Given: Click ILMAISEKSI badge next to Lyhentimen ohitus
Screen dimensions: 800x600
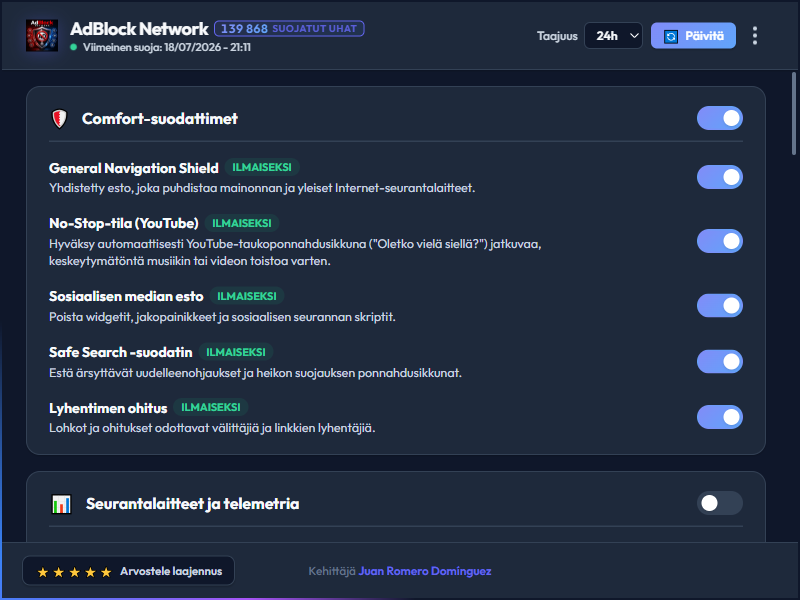Looking at the screenshot, I should 210,408.
